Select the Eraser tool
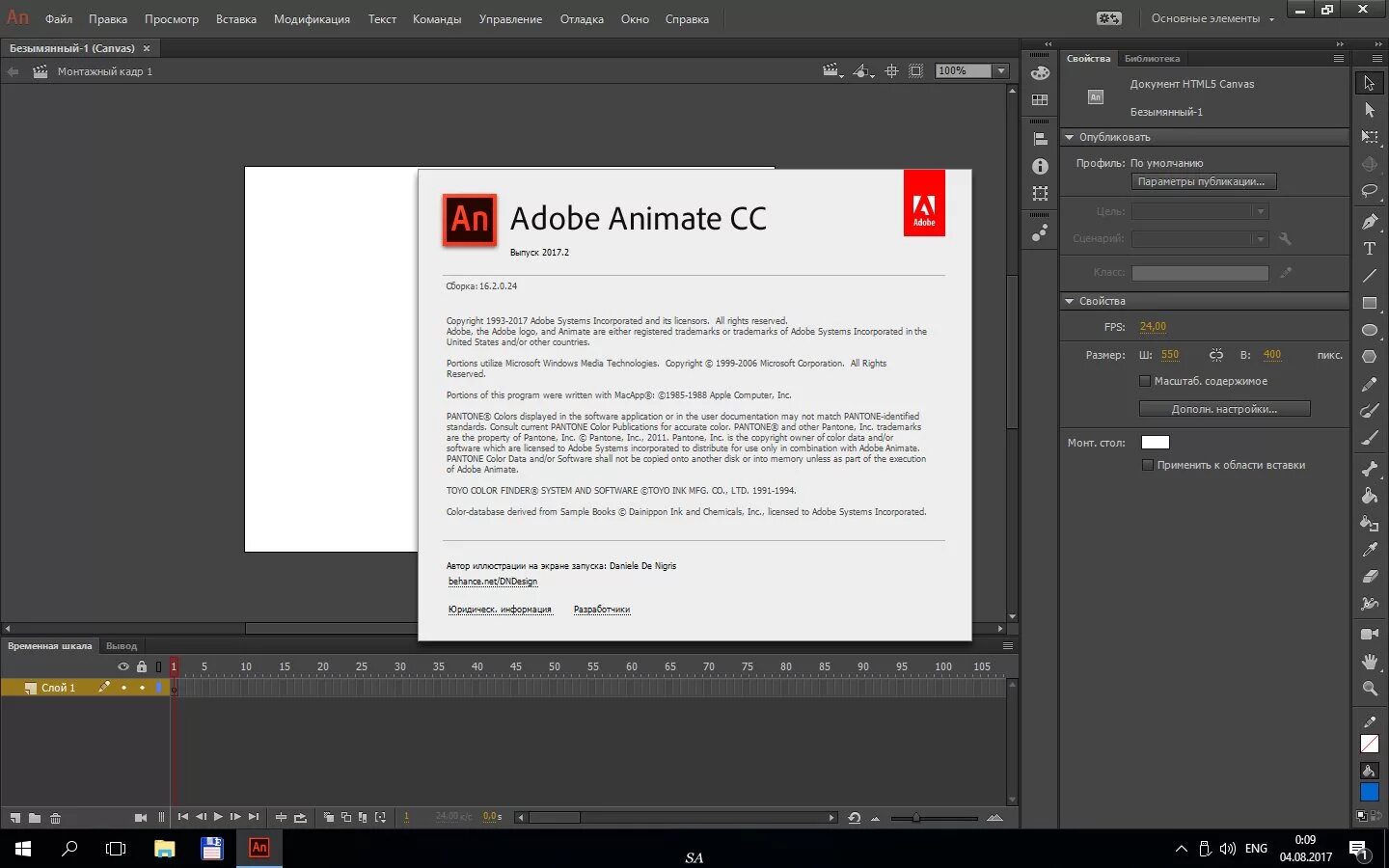The width and height of the screenshot is (1389, 868). (1369, 577)
